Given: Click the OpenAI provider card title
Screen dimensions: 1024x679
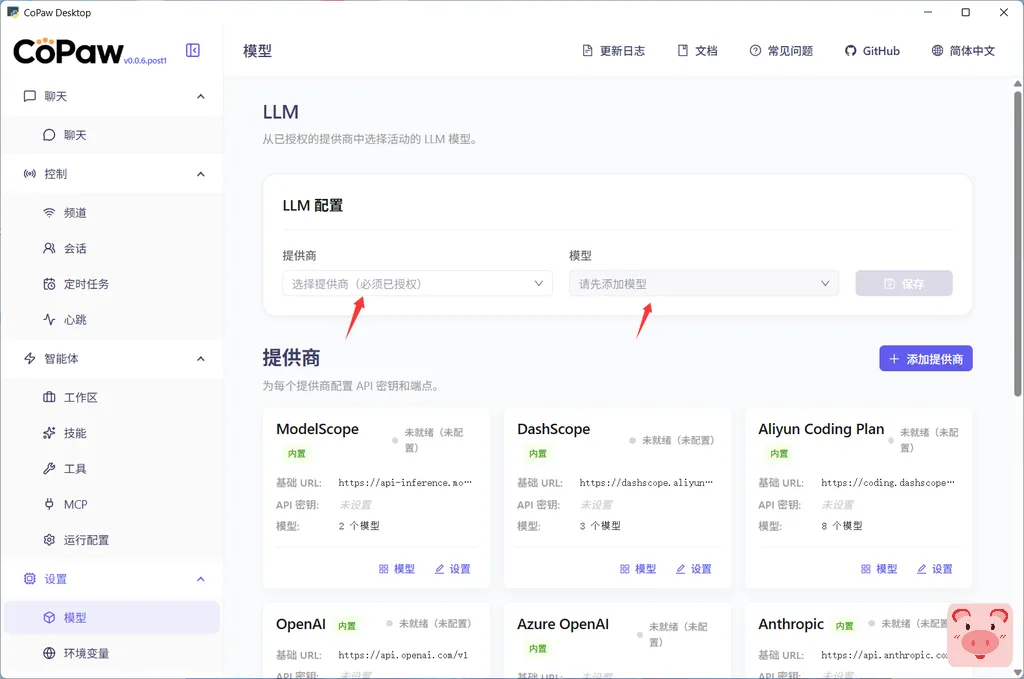Looking at the screenshot, I should 300,624.
